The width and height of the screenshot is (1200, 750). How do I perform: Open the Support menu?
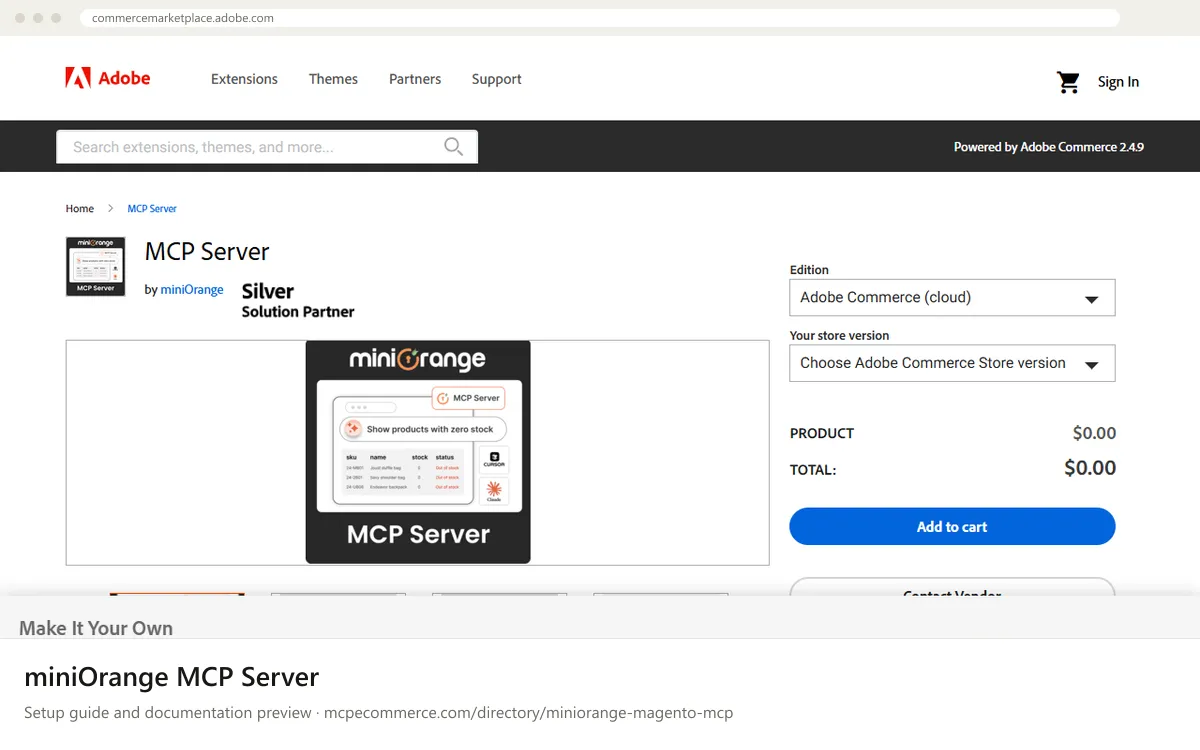497,79
